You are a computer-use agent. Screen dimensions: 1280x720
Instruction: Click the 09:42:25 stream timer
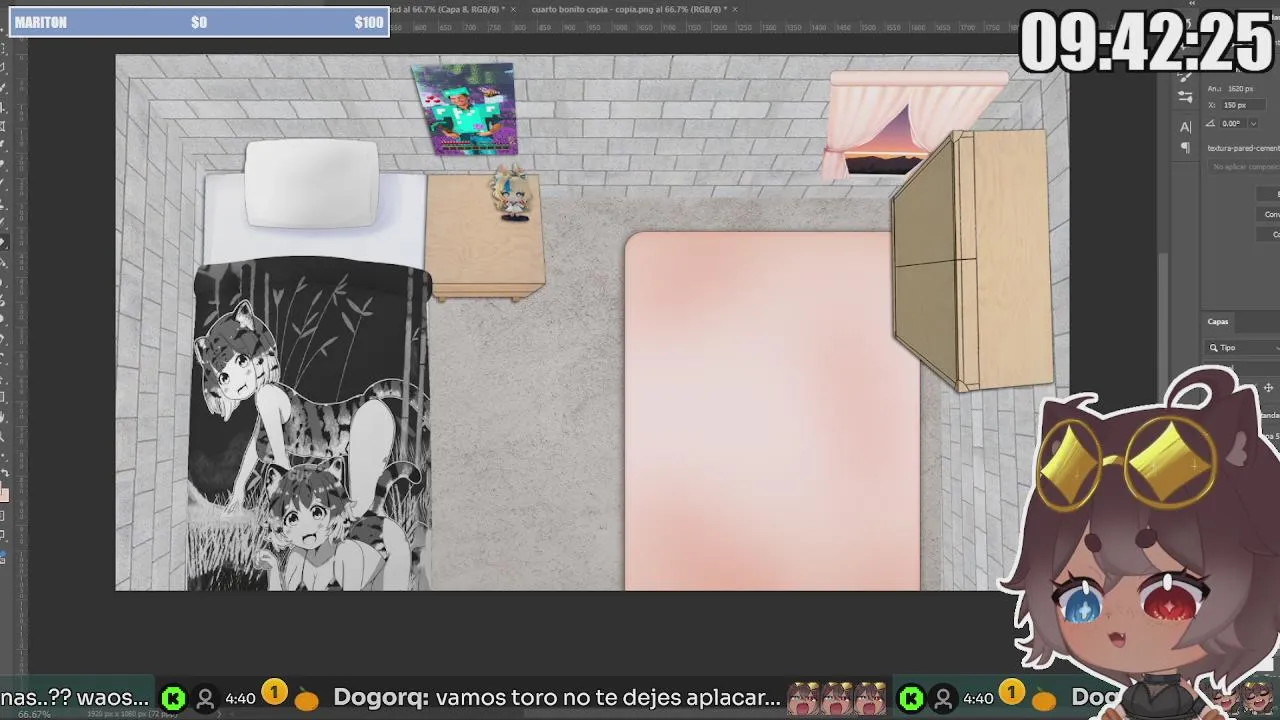(1146, 42)
